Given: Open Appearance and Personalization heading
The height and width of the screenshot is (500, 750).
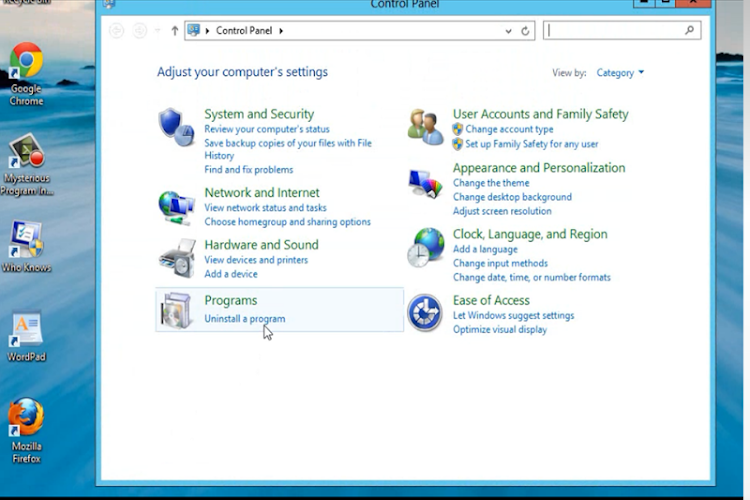Looking at the screenshot, I should tap(539, 168).
